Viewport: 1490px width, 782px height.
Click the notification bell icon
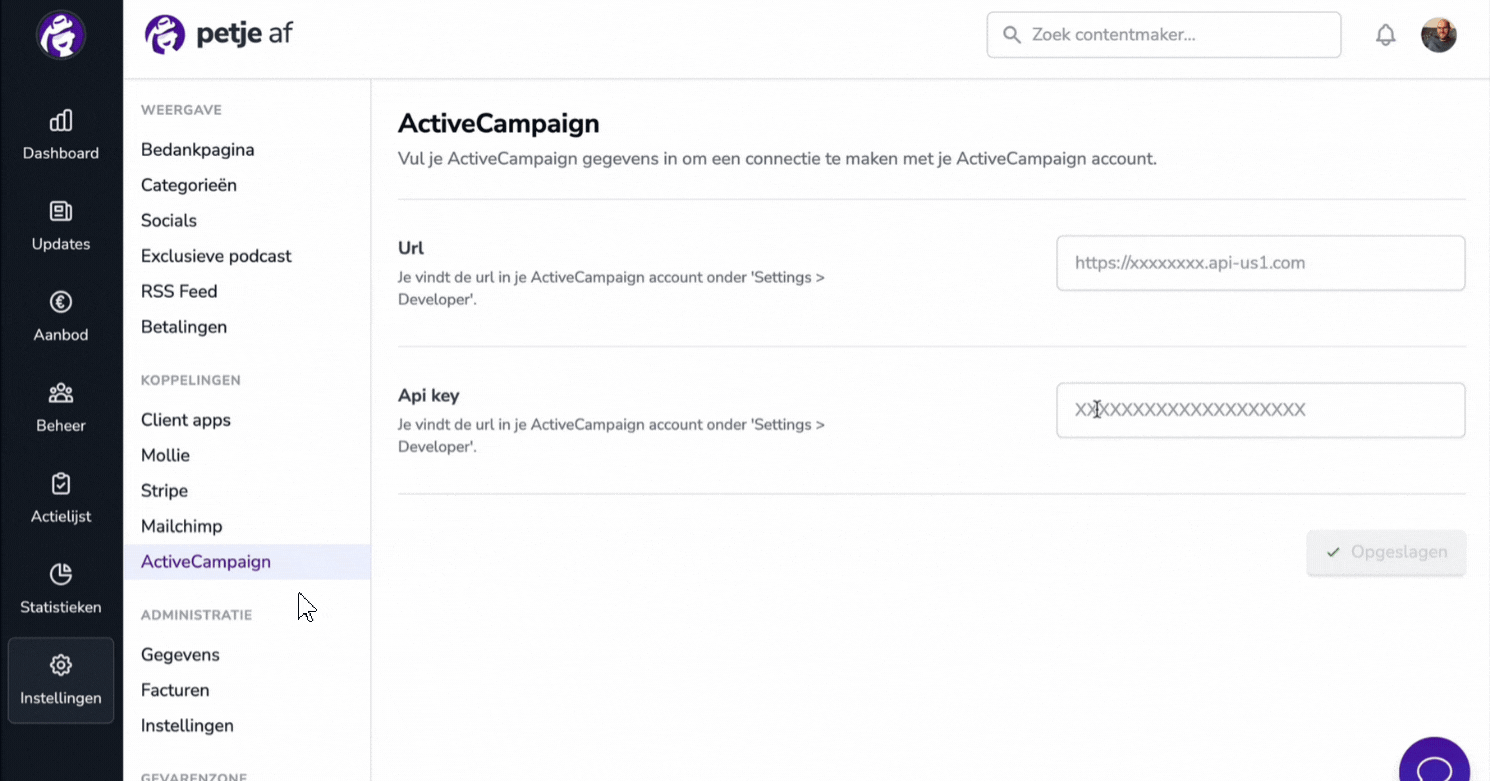[x=1385, y=35]
